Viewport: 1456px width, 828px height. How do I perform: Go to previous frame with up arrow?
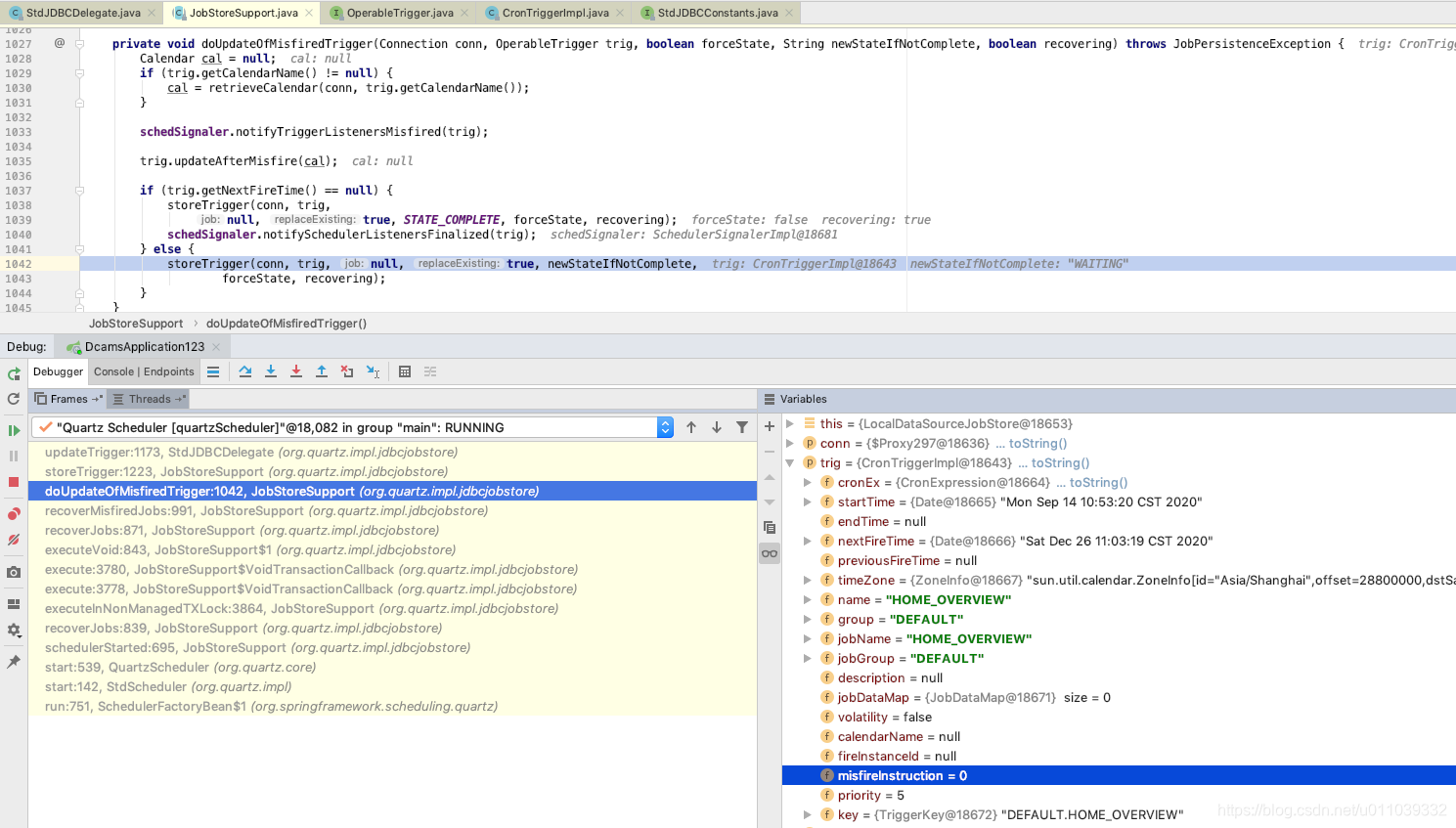tap(691, 427)
